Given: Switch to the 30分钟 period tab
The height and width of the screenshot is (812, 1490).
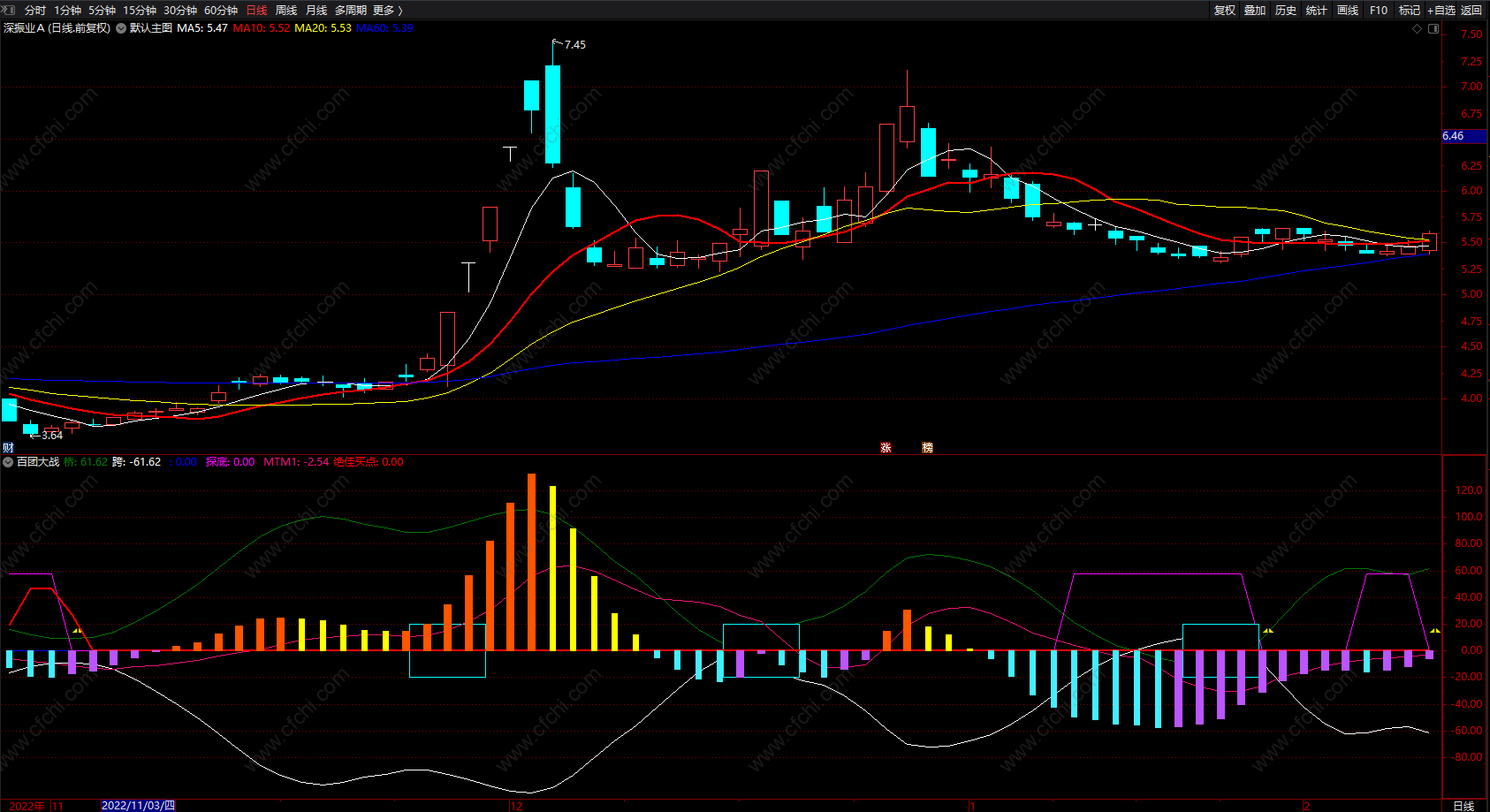Looking at the screenshot, I should 180,11.
